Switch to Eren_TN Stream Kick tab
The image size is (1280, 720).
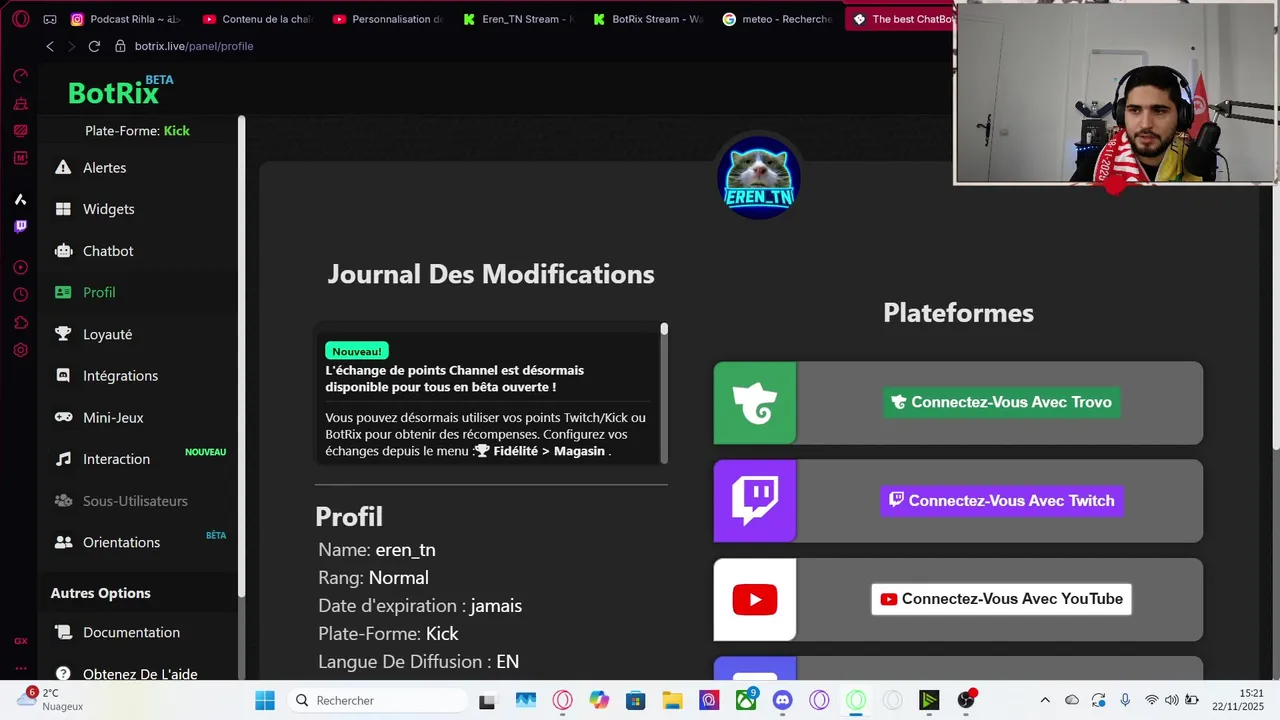coord(517,19)
